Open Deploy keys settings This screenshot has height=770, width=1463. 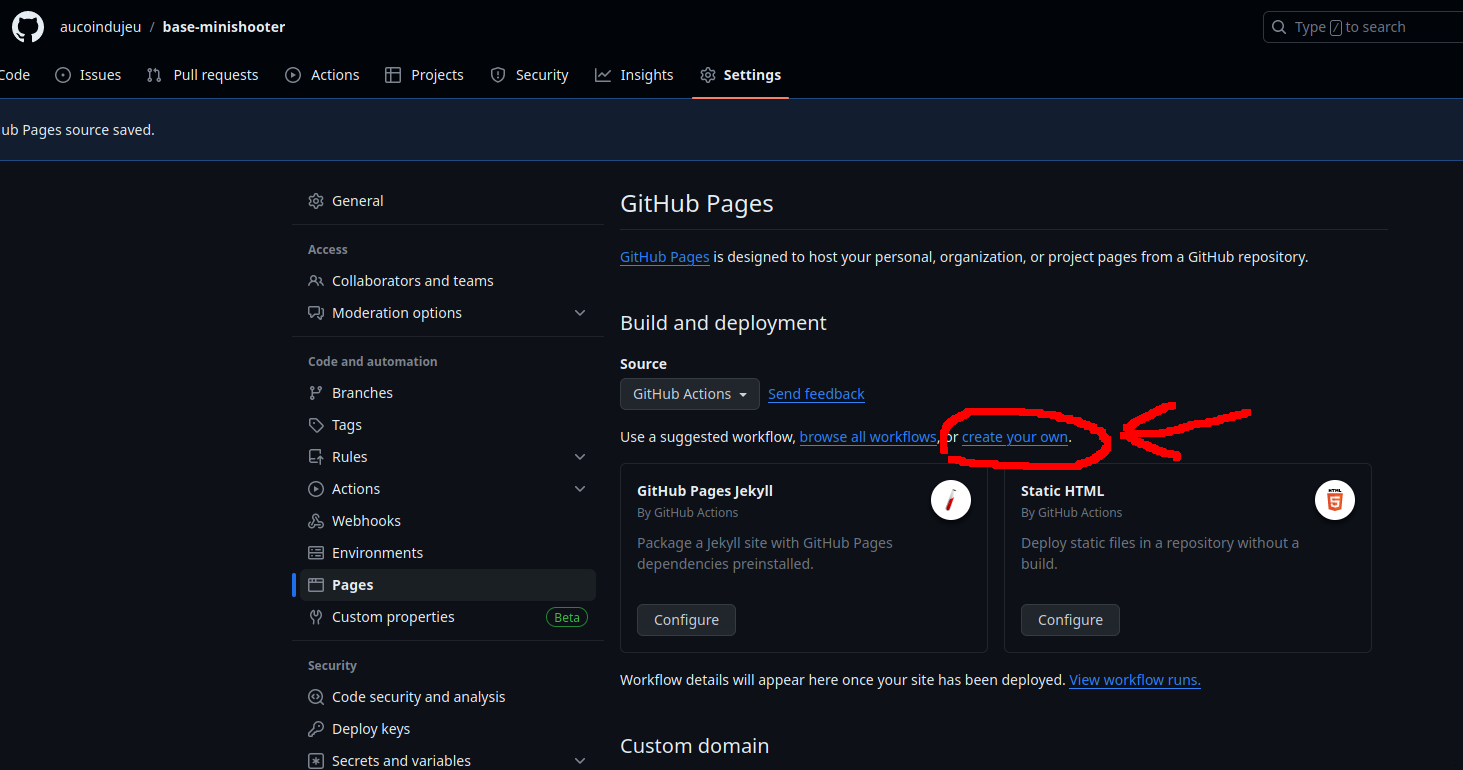[448, 729]
